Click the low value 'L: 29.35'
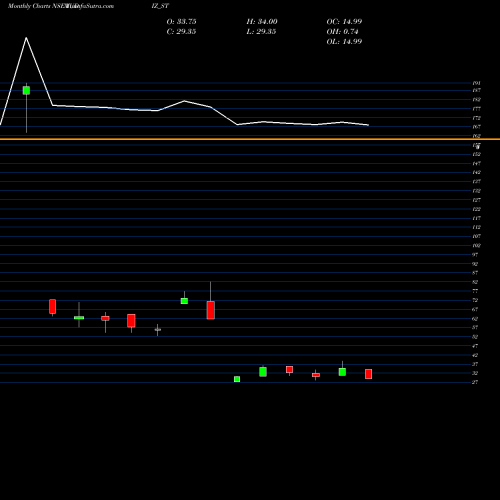Image resolution: width=500 pixels, height=500 pixels. tap(261, 32)
